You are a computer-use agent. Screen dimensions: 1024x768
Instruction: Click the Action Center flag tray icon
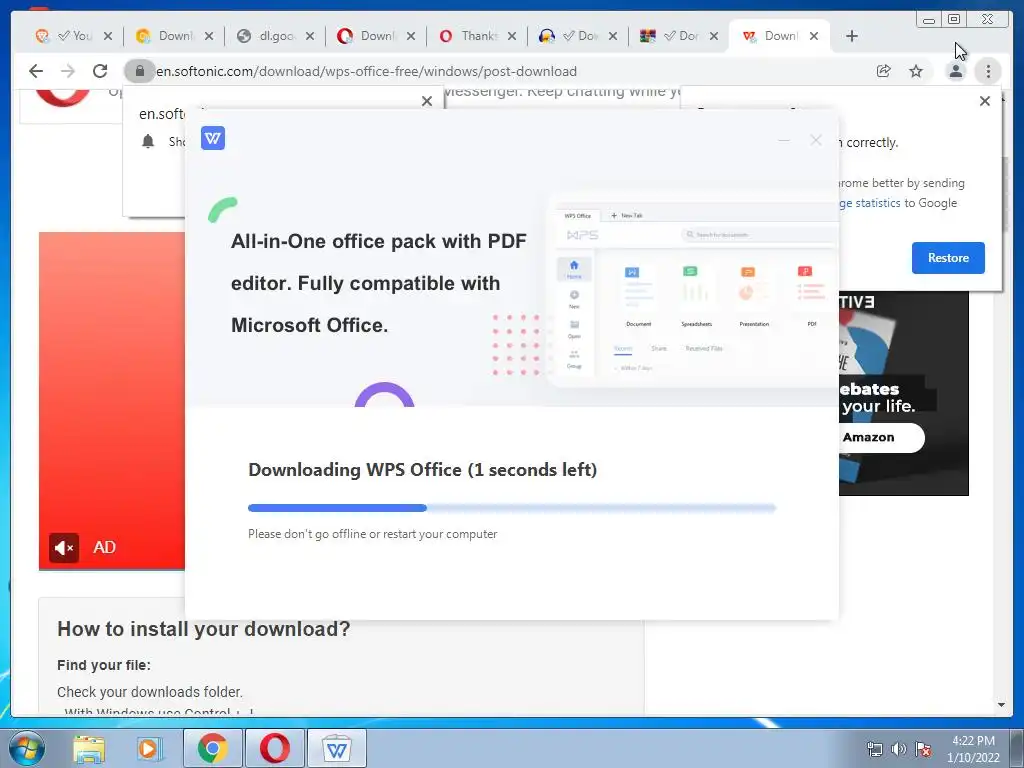(923, 749)
